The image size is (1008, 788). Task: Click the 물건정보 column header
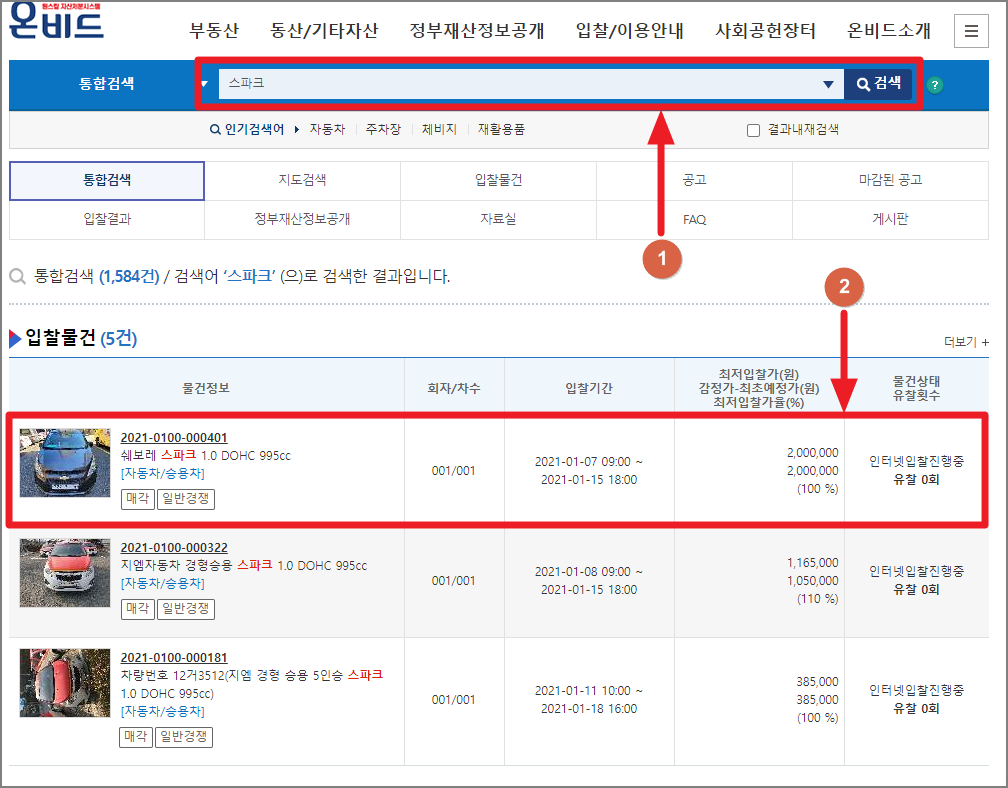206,388
